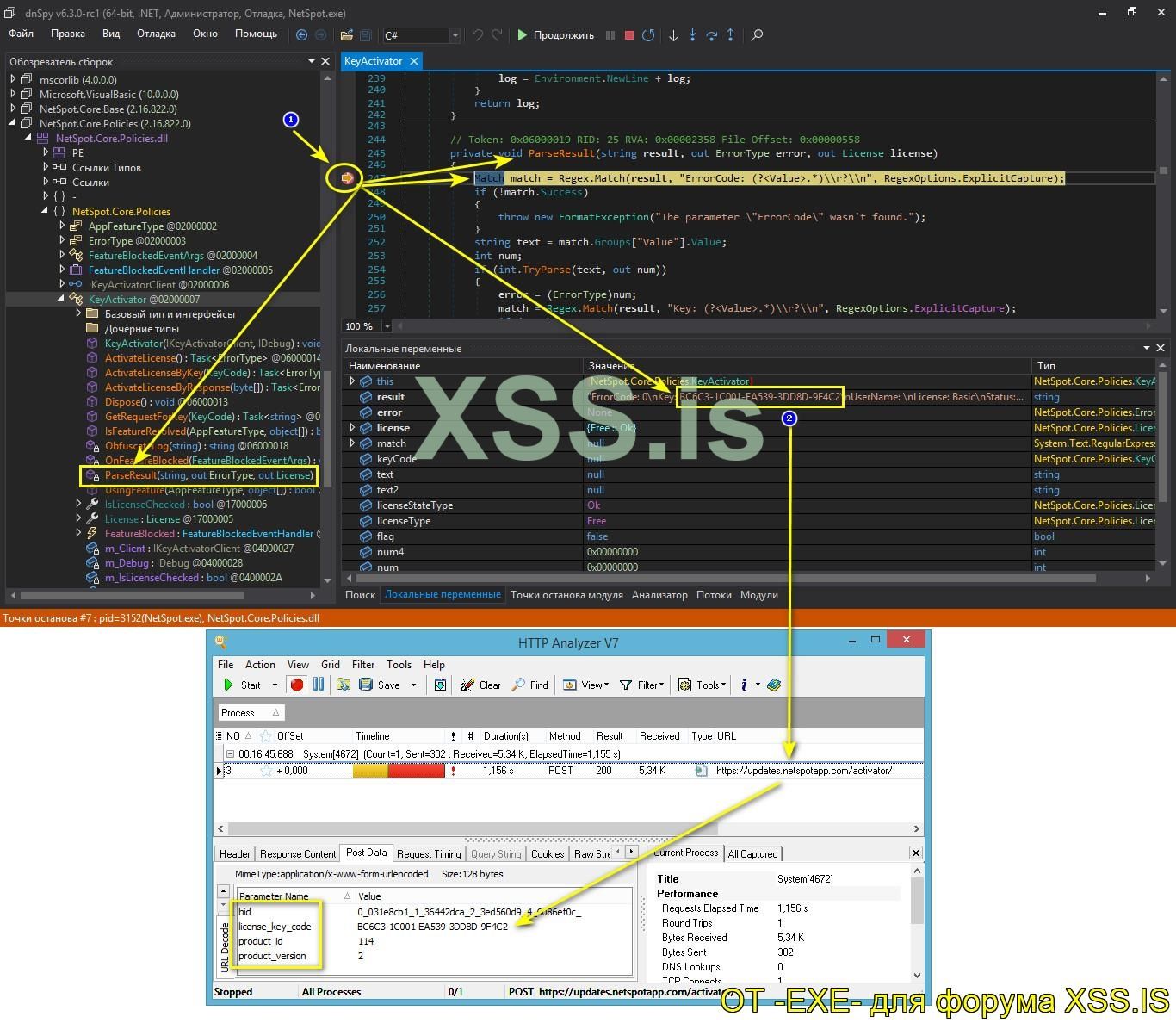This screenshot has width=1176, height=1023.
Task: Pause the debugger via the break-all icon
Action: [610, 35]
